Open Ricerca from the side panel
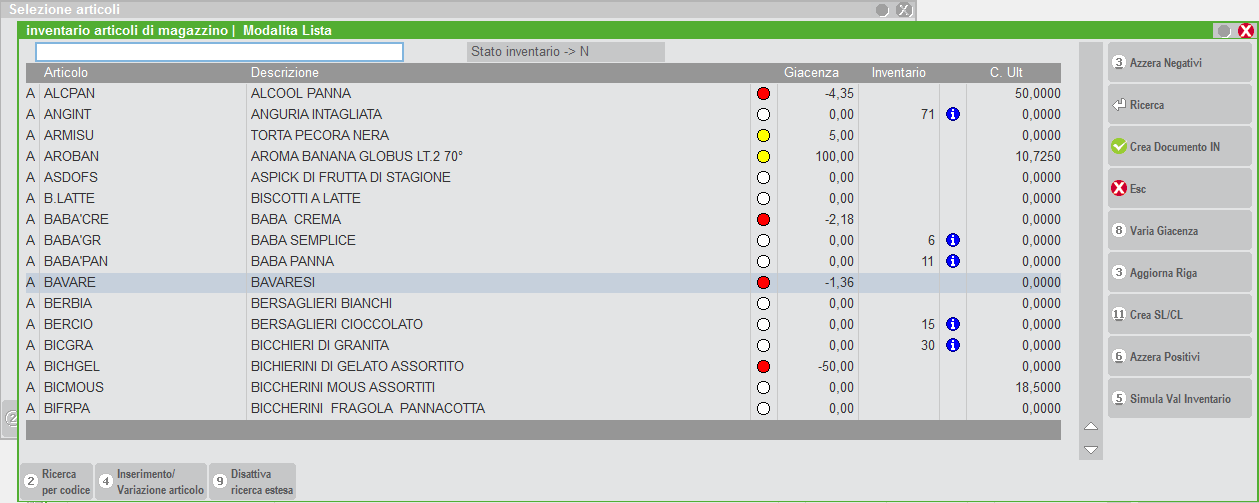The width and height of the screenshot is (1259, 503). coord(1178,105)
